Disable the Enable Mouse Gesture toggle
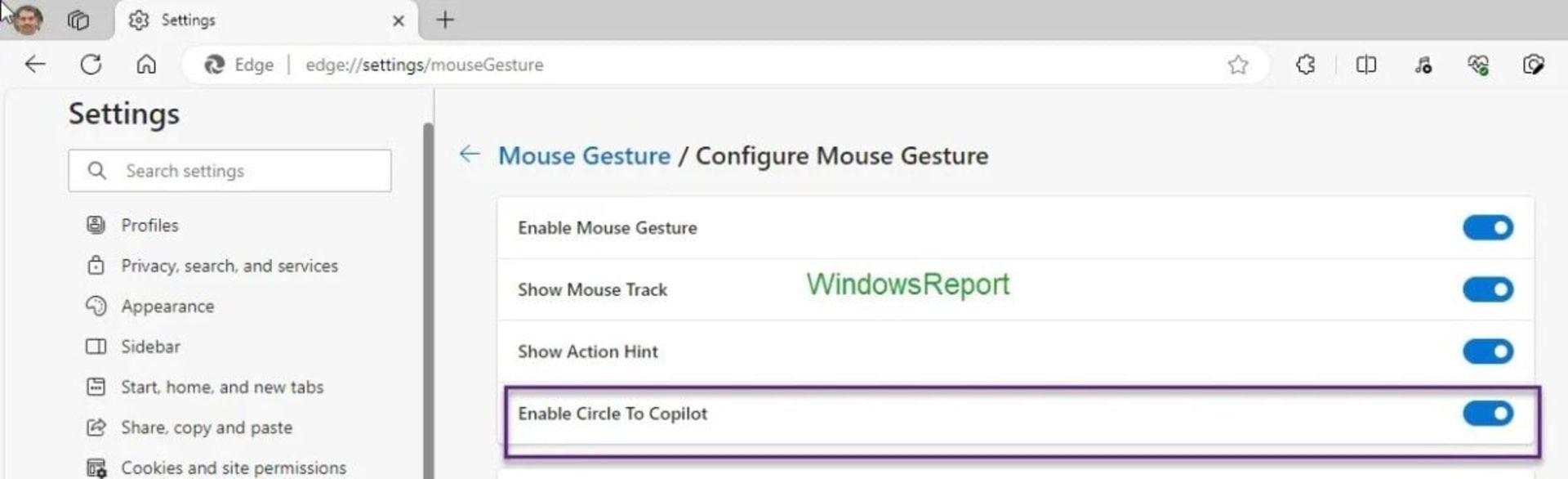1568x479 pixels. point(1487,228)
